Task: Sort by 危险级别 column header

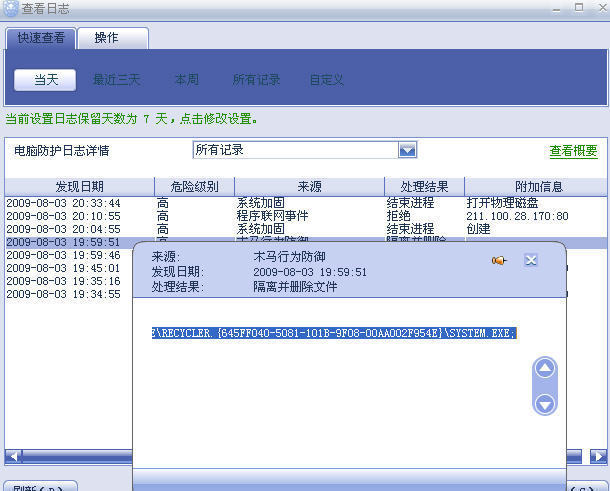Action: (x=195, y=187)
